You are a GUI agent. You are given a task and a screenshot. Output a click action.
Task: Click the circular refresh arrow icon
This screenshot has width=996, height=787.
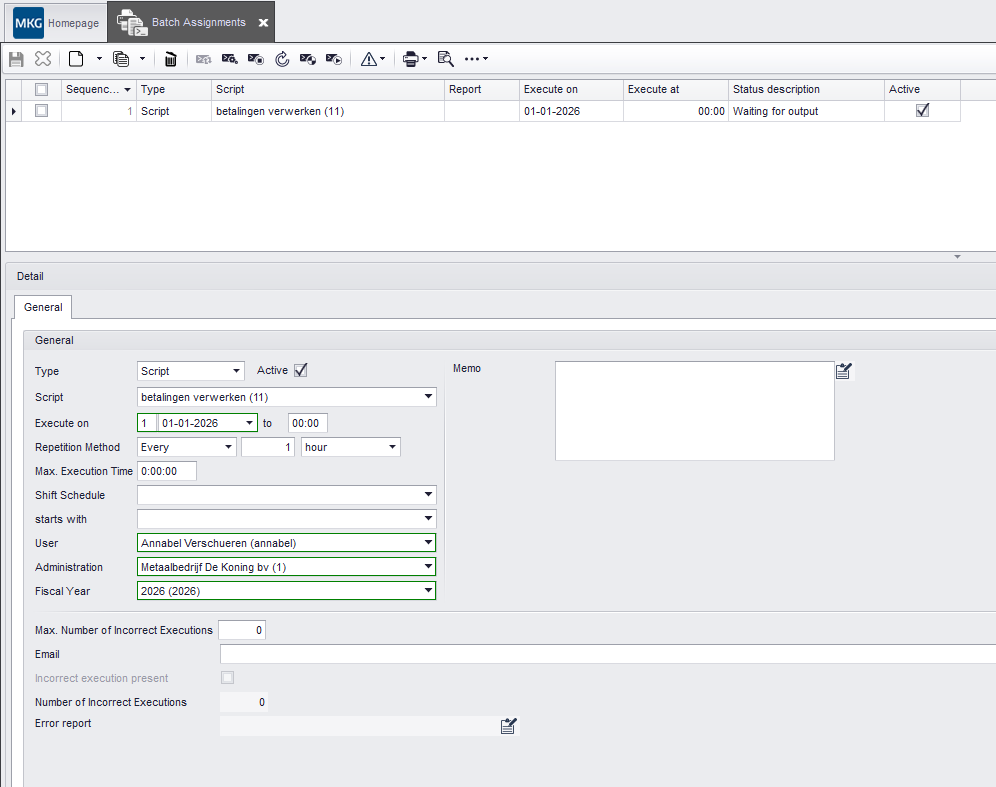282,60
